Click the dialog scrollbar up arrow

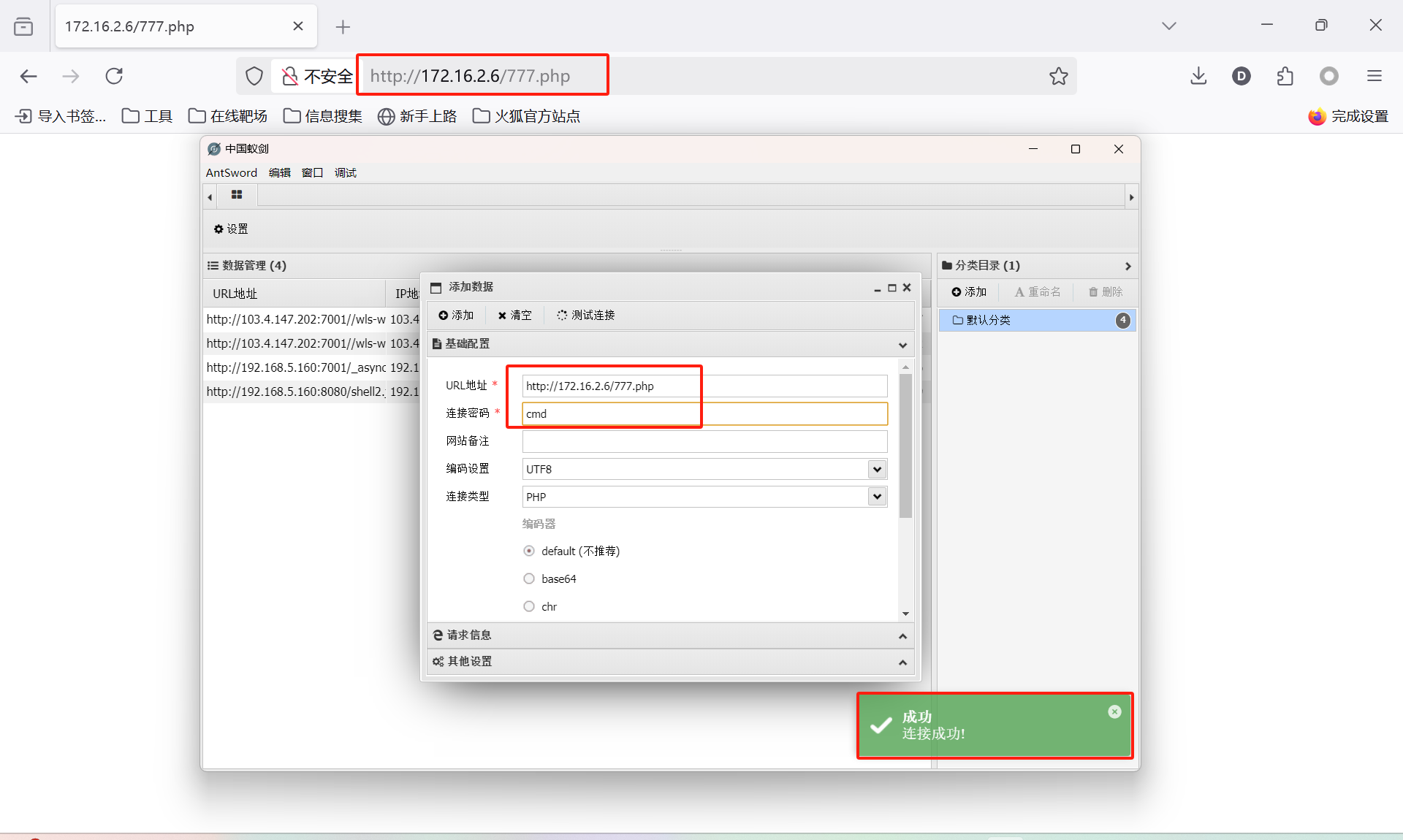coord(906,367)
